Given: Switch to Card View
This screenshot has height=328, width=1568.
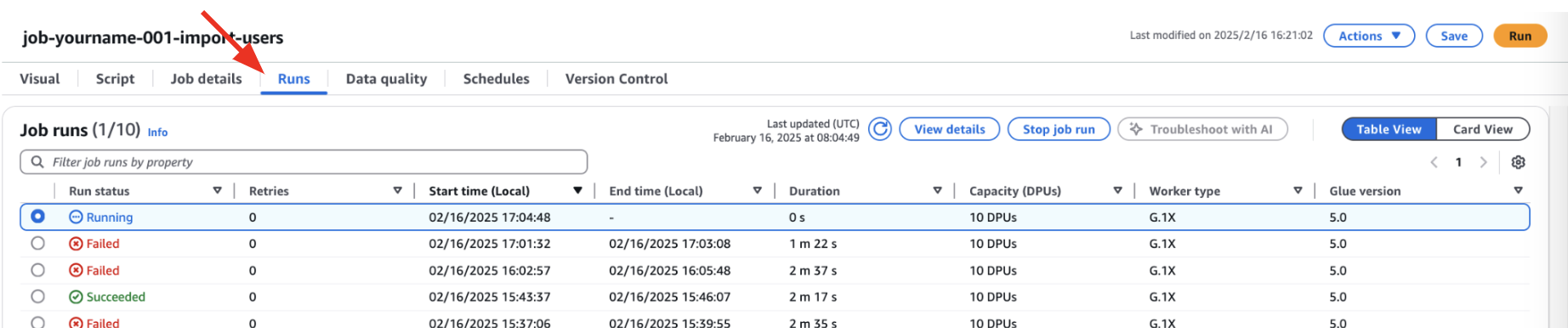Looking at the screenshot, I should point(1483,129).
